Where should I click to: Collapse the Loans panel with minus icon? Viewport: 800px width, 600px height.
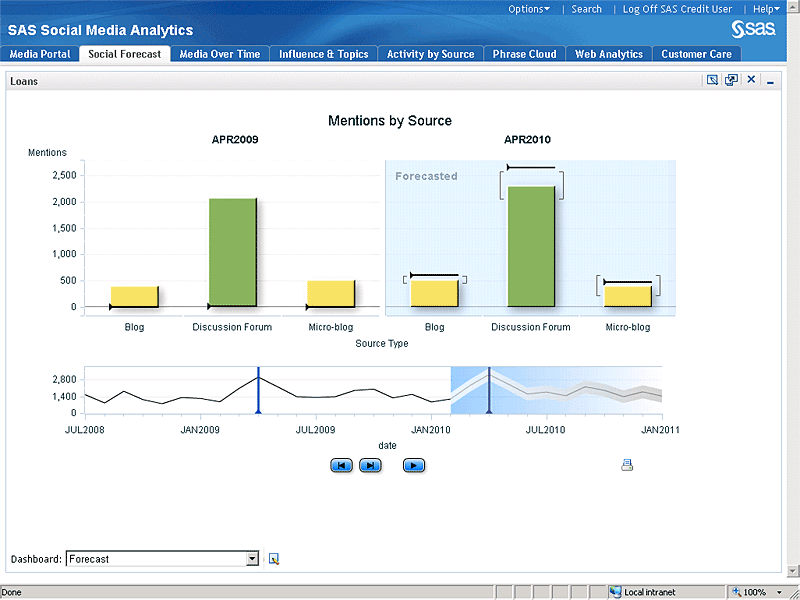[770, 82]
